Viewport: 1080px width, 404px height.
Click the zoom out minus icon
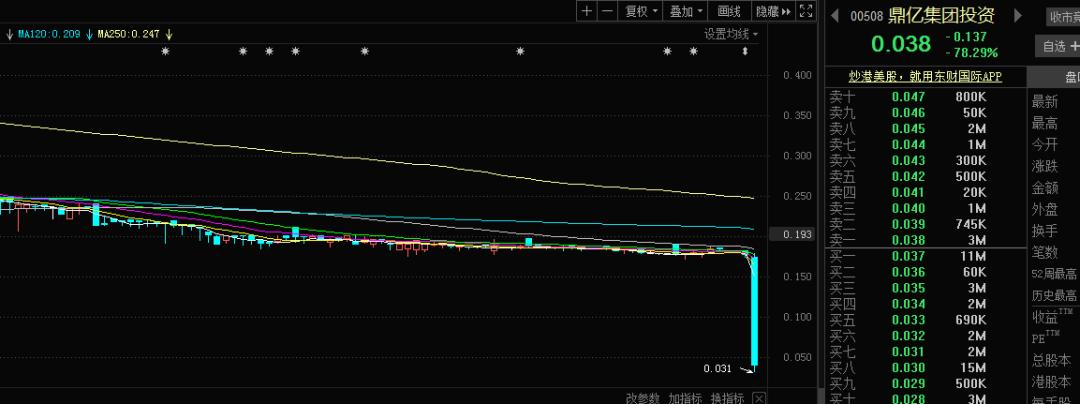click(607, 11)
